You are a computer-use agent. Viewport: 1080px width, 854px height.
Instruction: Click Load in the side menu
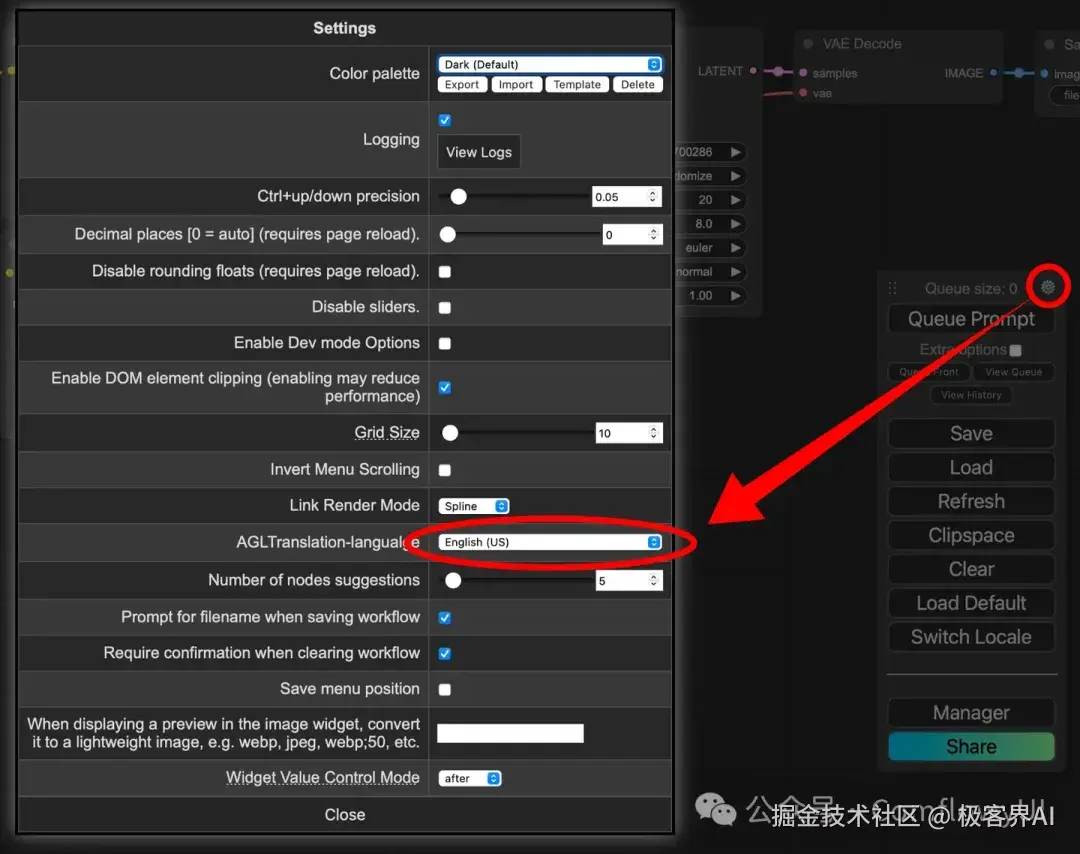point(971,468)
